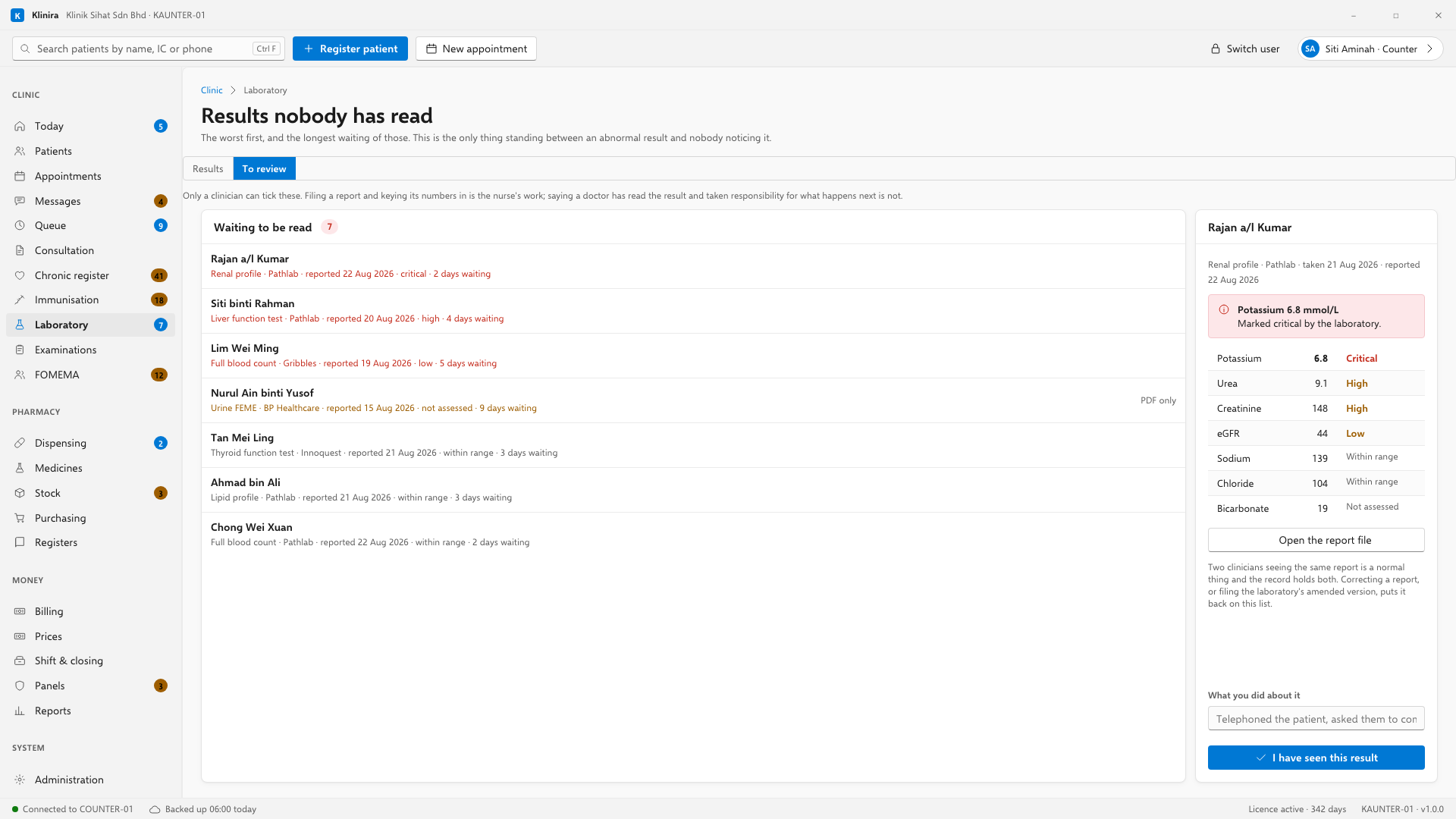1456x819 pixels.
Task: Click the Chronic register heart icon
Action: point(20,275)
